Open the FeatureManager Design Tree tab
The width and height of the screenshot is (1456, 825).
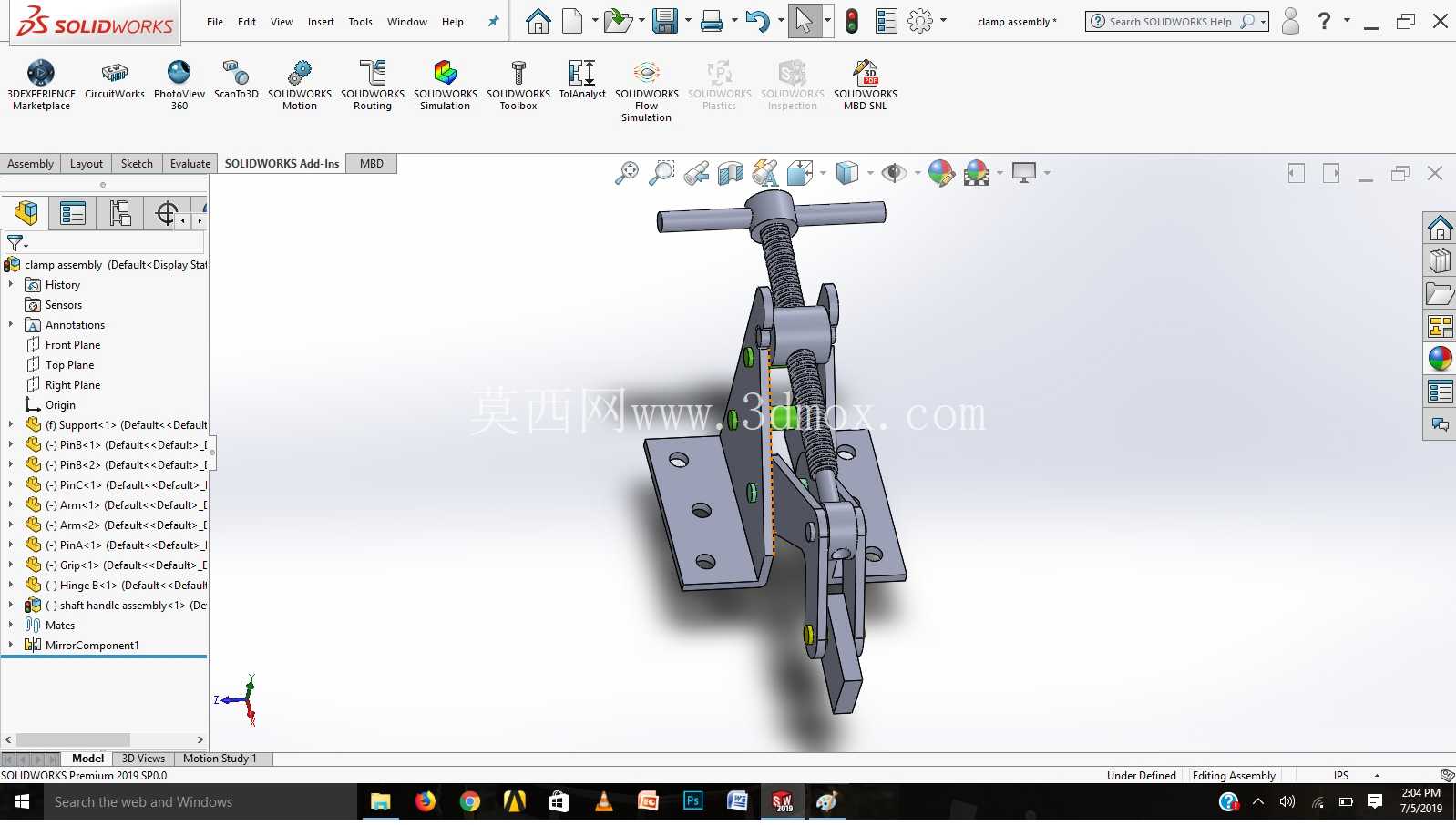click(x=26, y=214)
